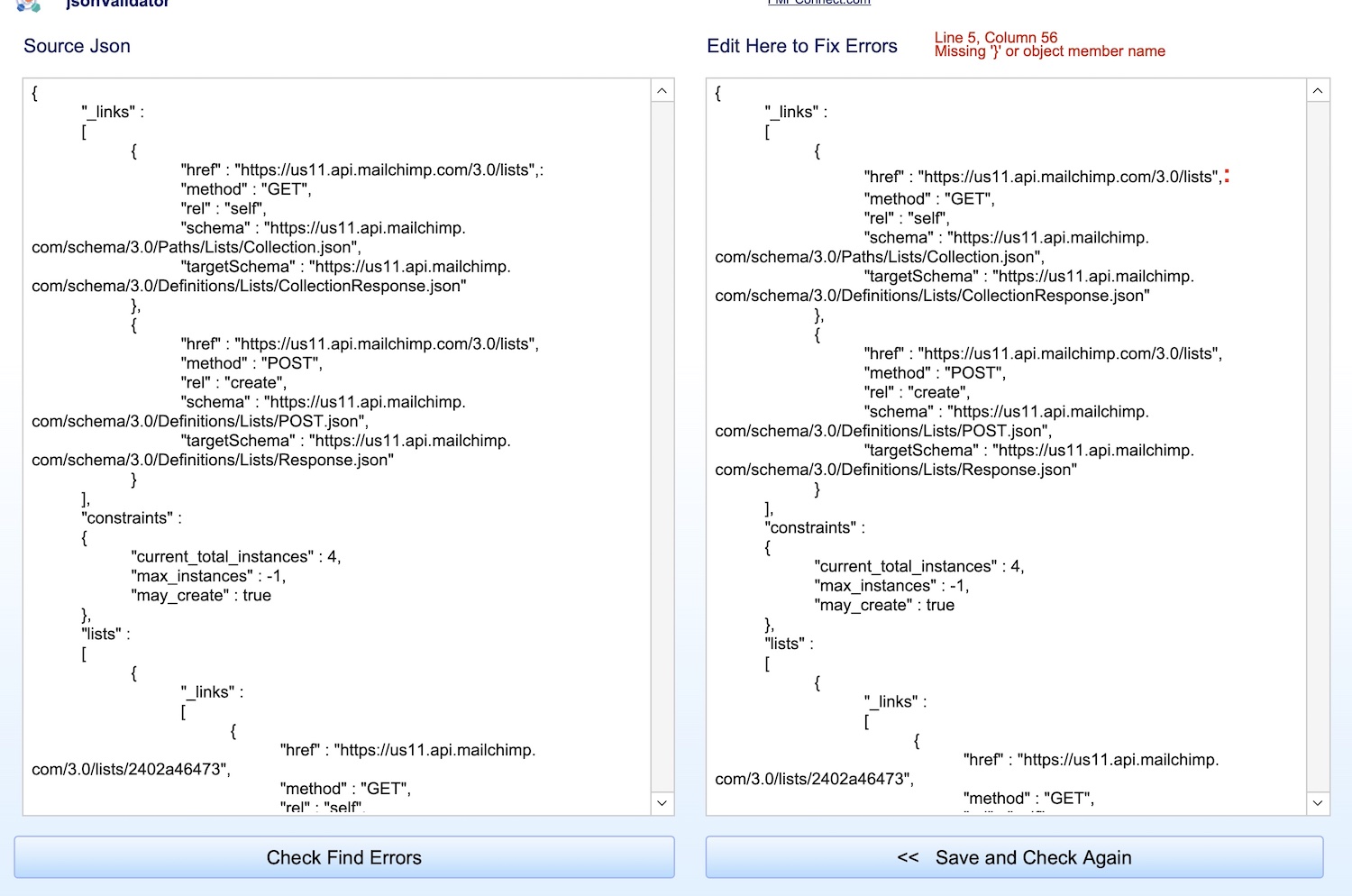This screenshot has width=1352, height=896.
Task: Click '"method" : "POST"' in Source Json pane
Action: tap(251, 363)
